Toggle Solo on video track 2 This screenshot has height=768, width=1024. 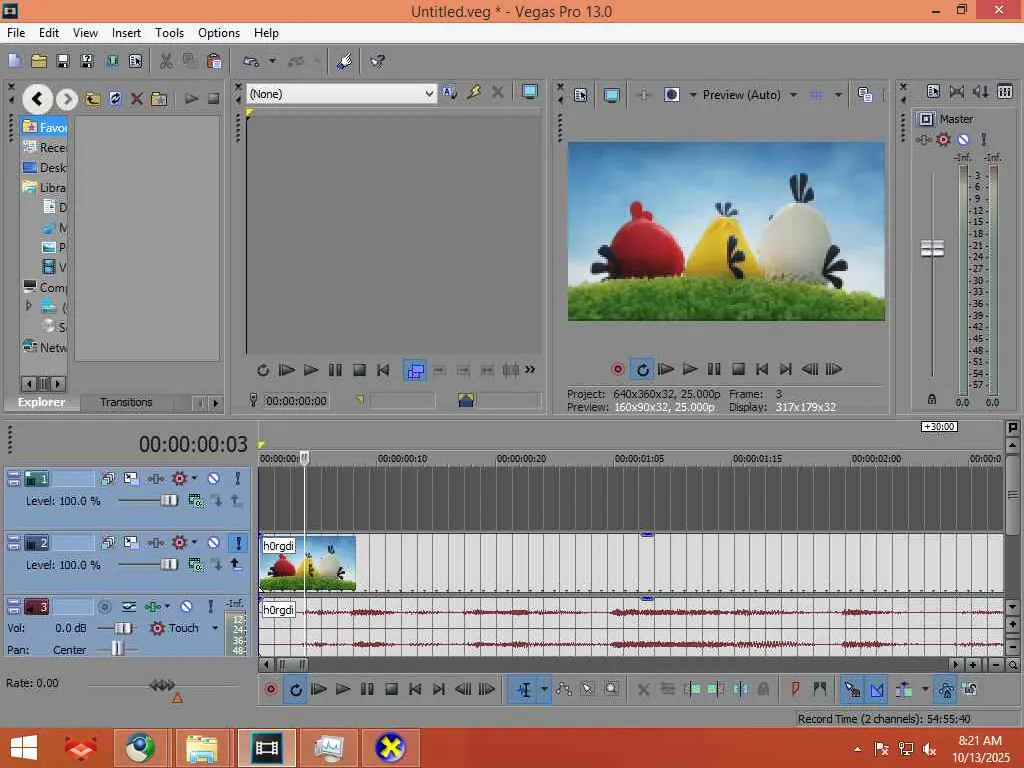point(238,543)
